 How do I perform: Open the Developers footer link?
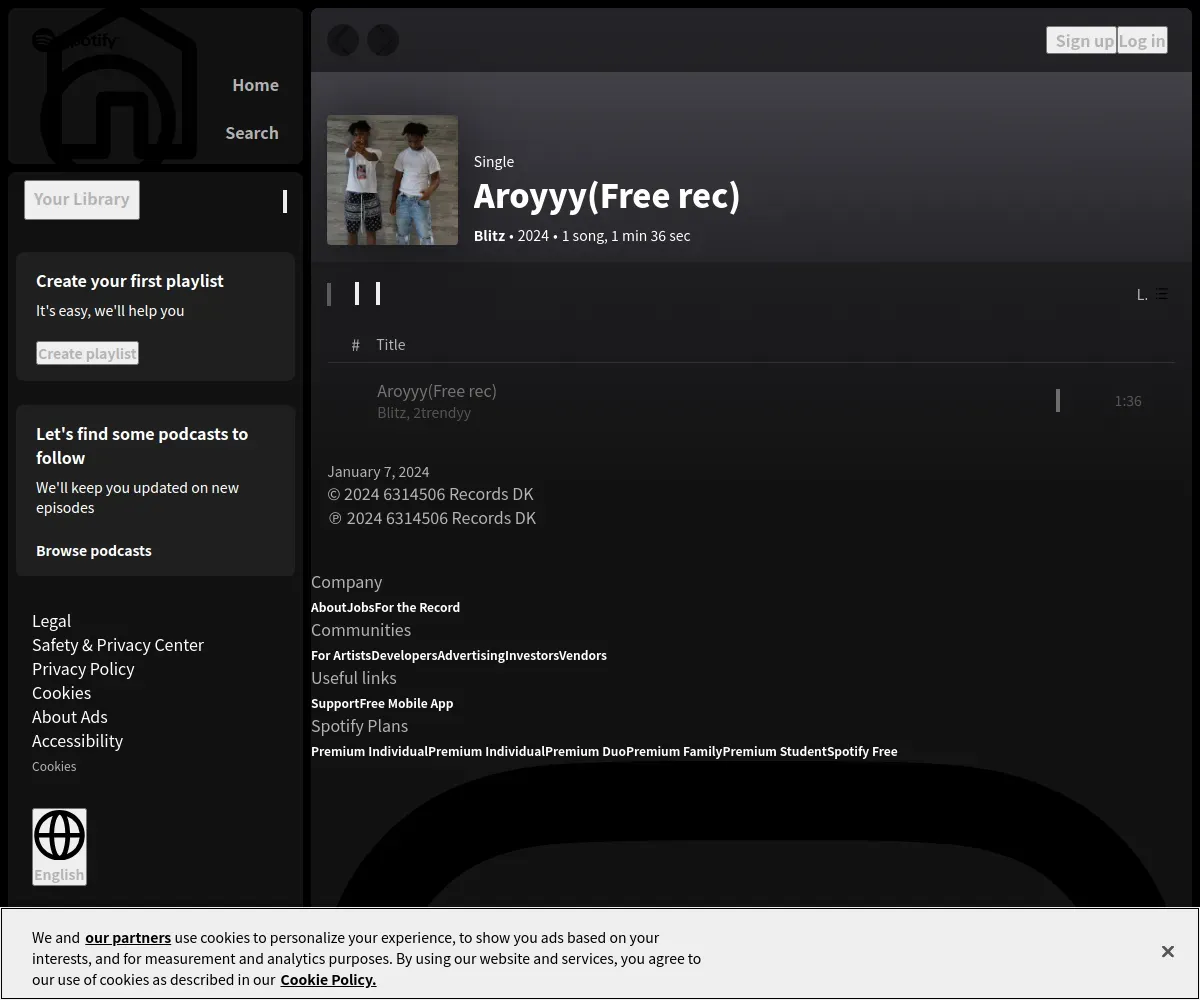404,655
